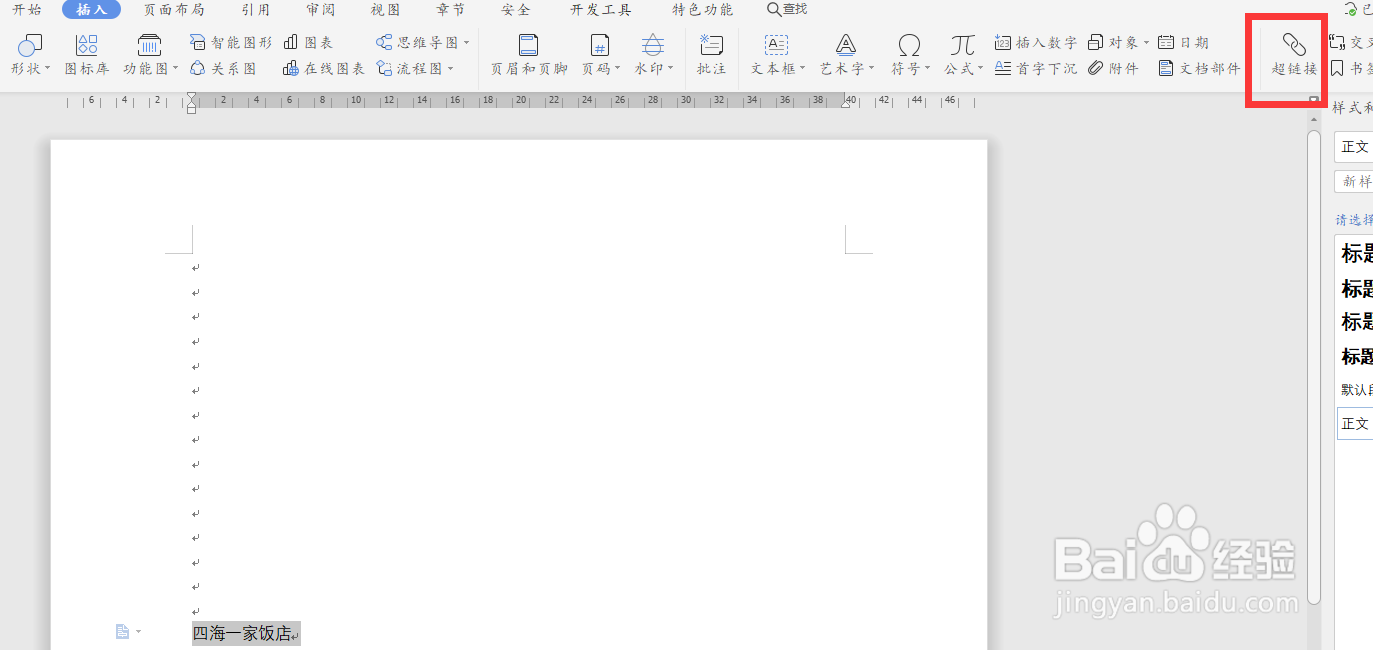Click the Bookmark (书签) icon

[x=1336, y=69]
